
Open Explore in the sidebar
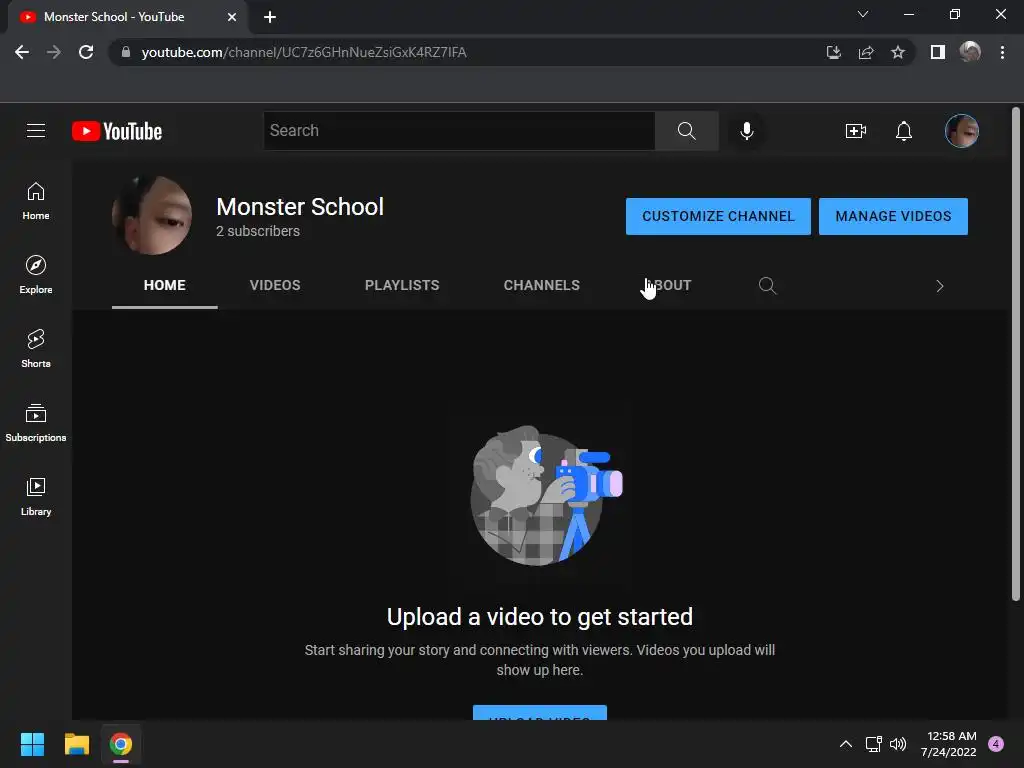pyautogui.click(x=36, y=275)
